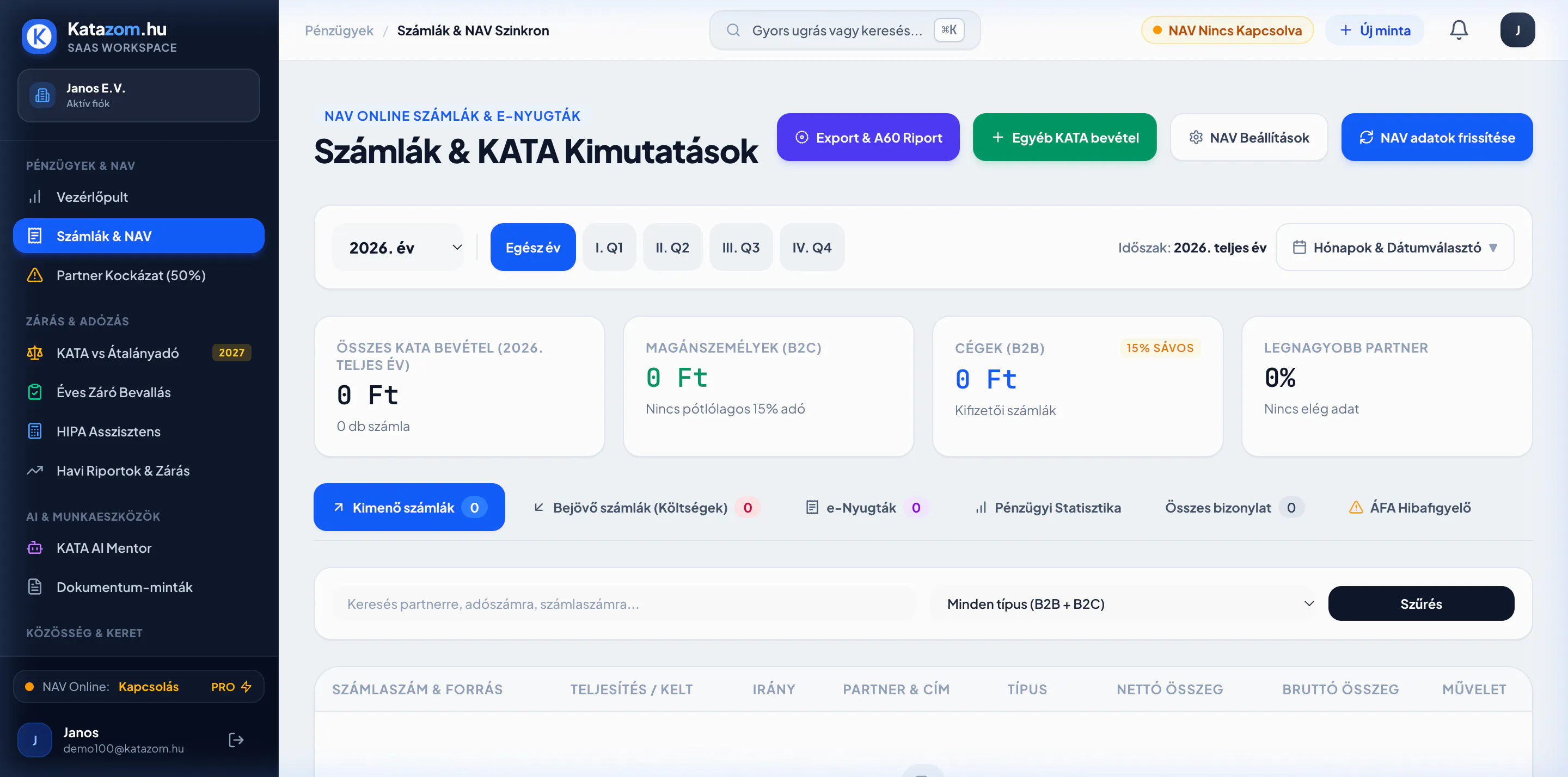Viewport: 1568px width, 777px height.
Task: Click the Kapcsolás NAV Online link
Action: [149, 686]
